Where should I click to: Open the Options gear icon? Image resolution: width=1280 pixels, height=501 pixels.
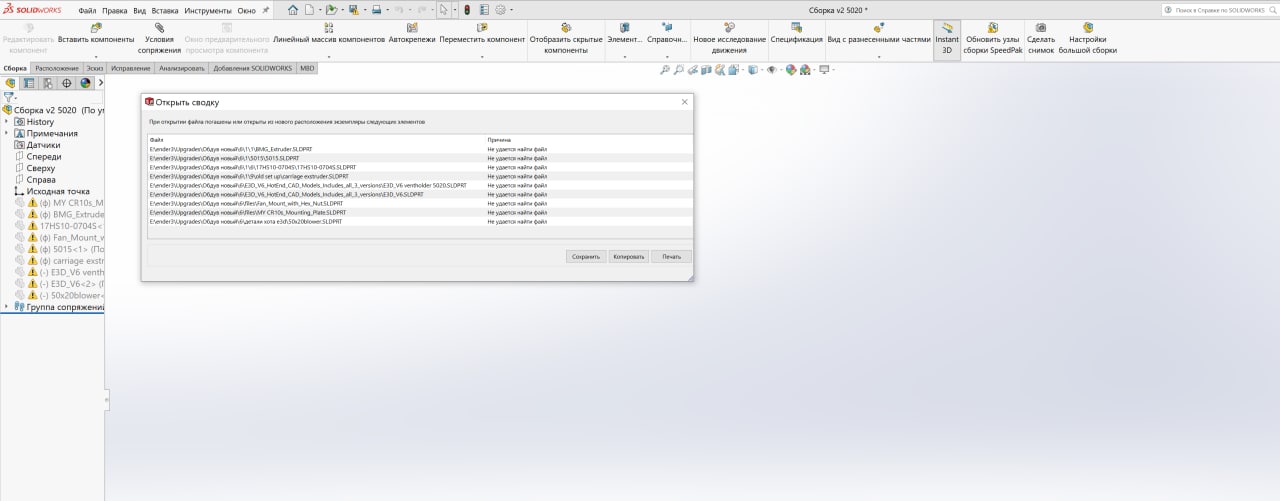tap(500, 9)
